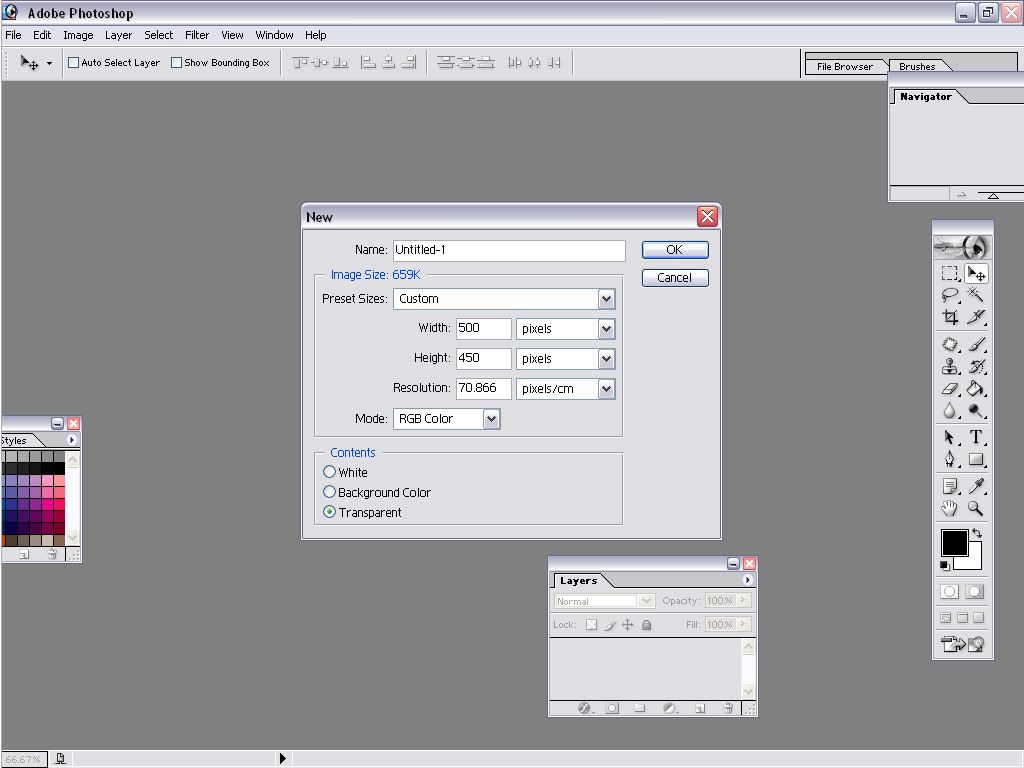The height and width of the screenshot is (768, 1024).
Task: Select the Move tool in toolbox
Action: (976, 274)
